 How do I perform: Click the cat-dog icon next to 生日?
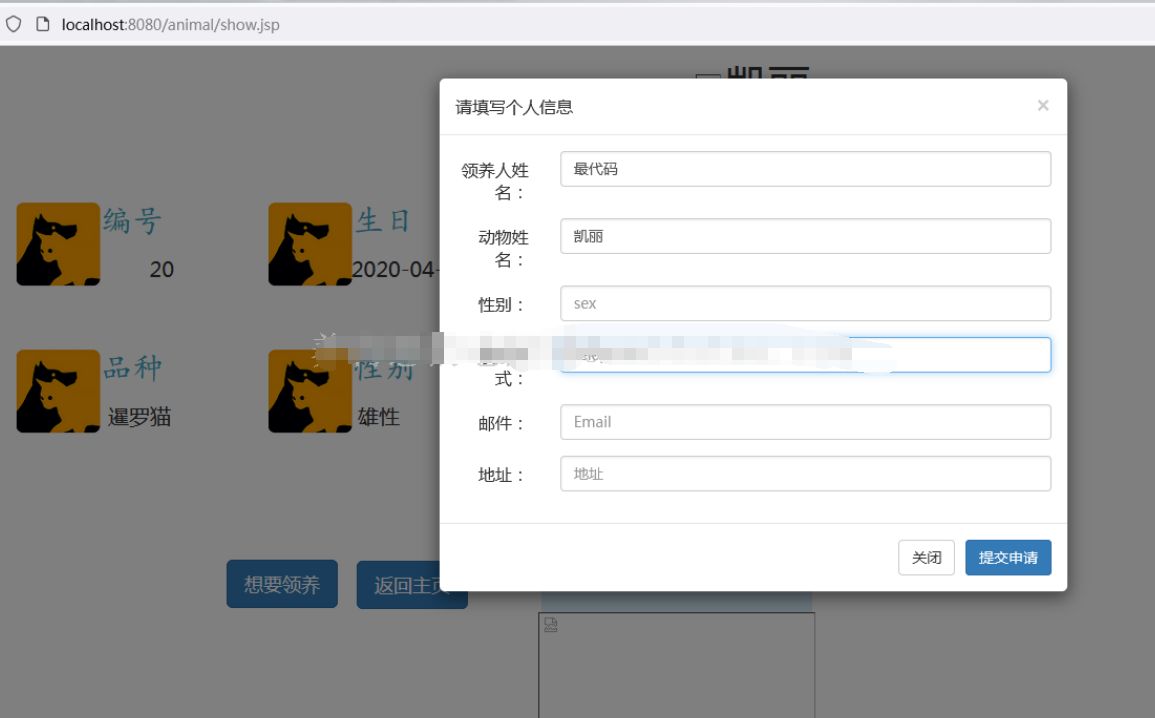310,244
